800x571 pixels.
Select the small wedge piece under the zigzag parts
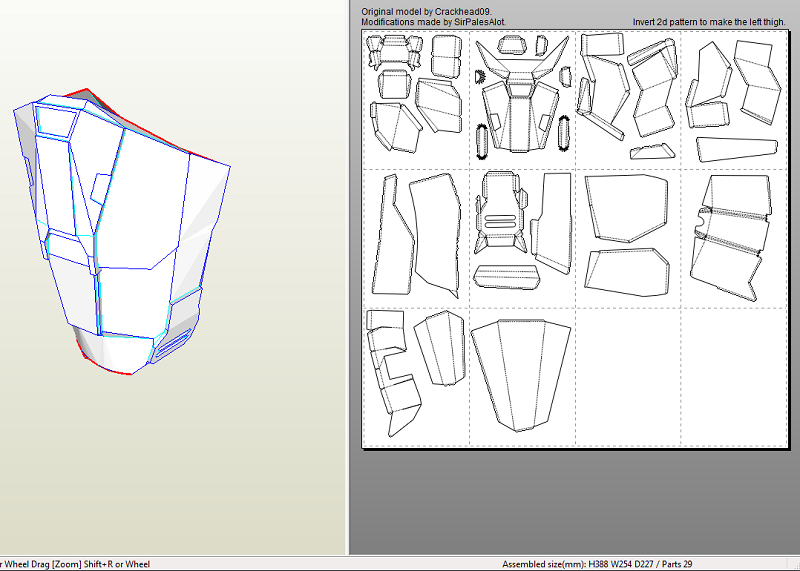click(652, 152)
